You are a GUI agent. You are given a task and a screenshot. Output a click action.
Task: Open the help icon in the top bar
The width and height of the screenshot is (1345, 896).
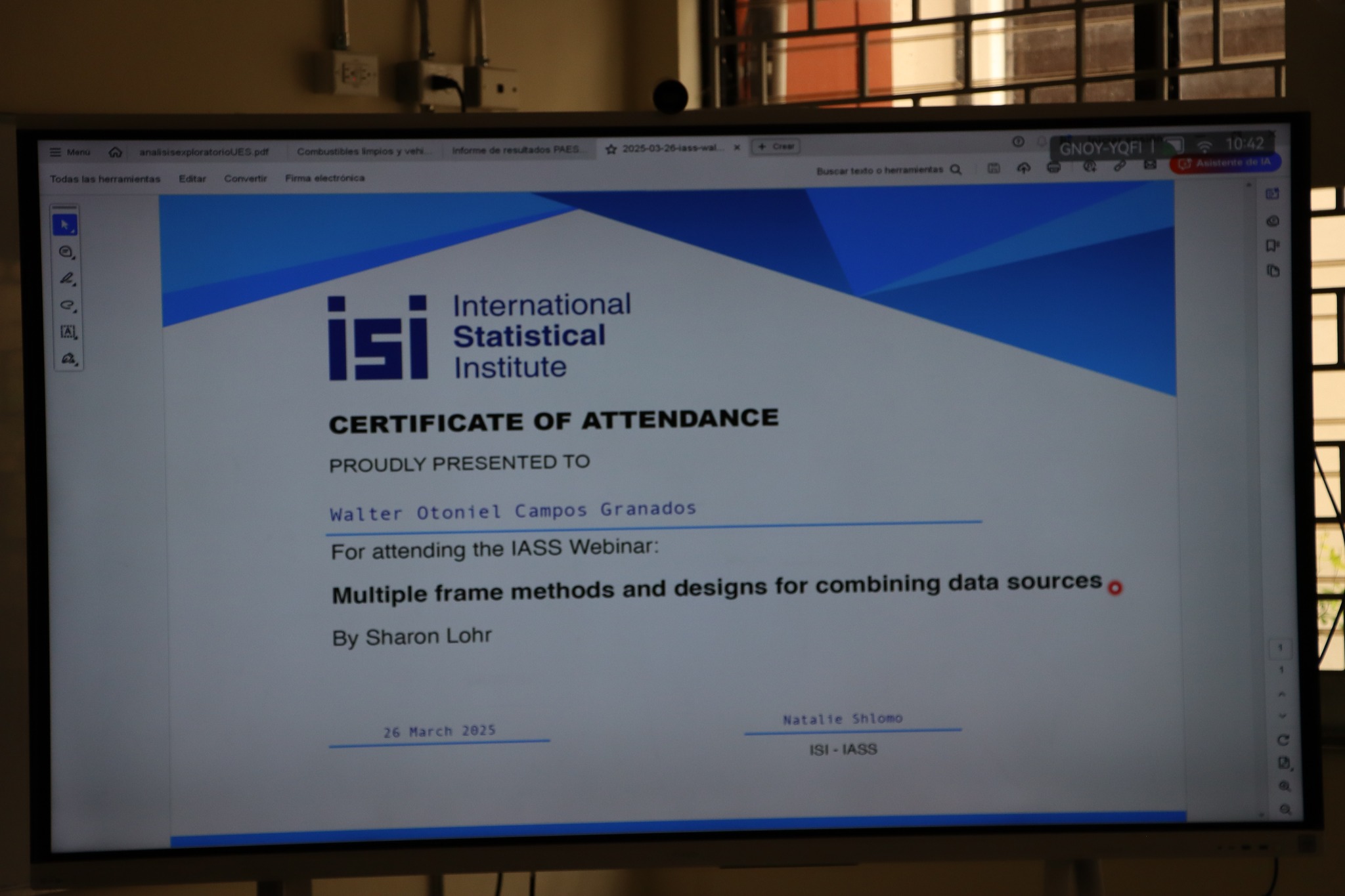tap(1018, 142)
